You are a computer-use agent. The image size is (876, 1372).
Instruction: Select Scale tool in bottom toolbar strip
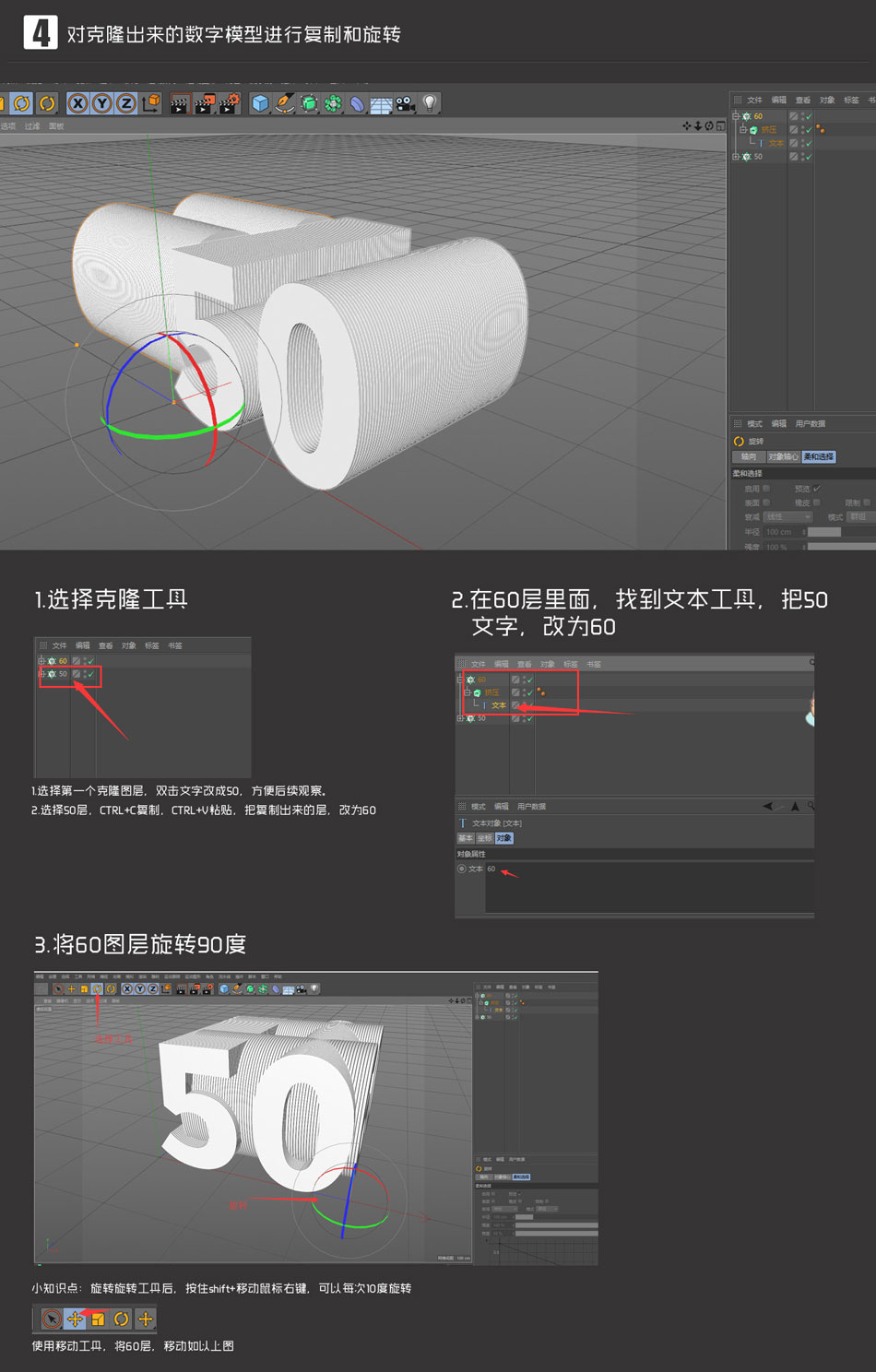click(98, 1319)
